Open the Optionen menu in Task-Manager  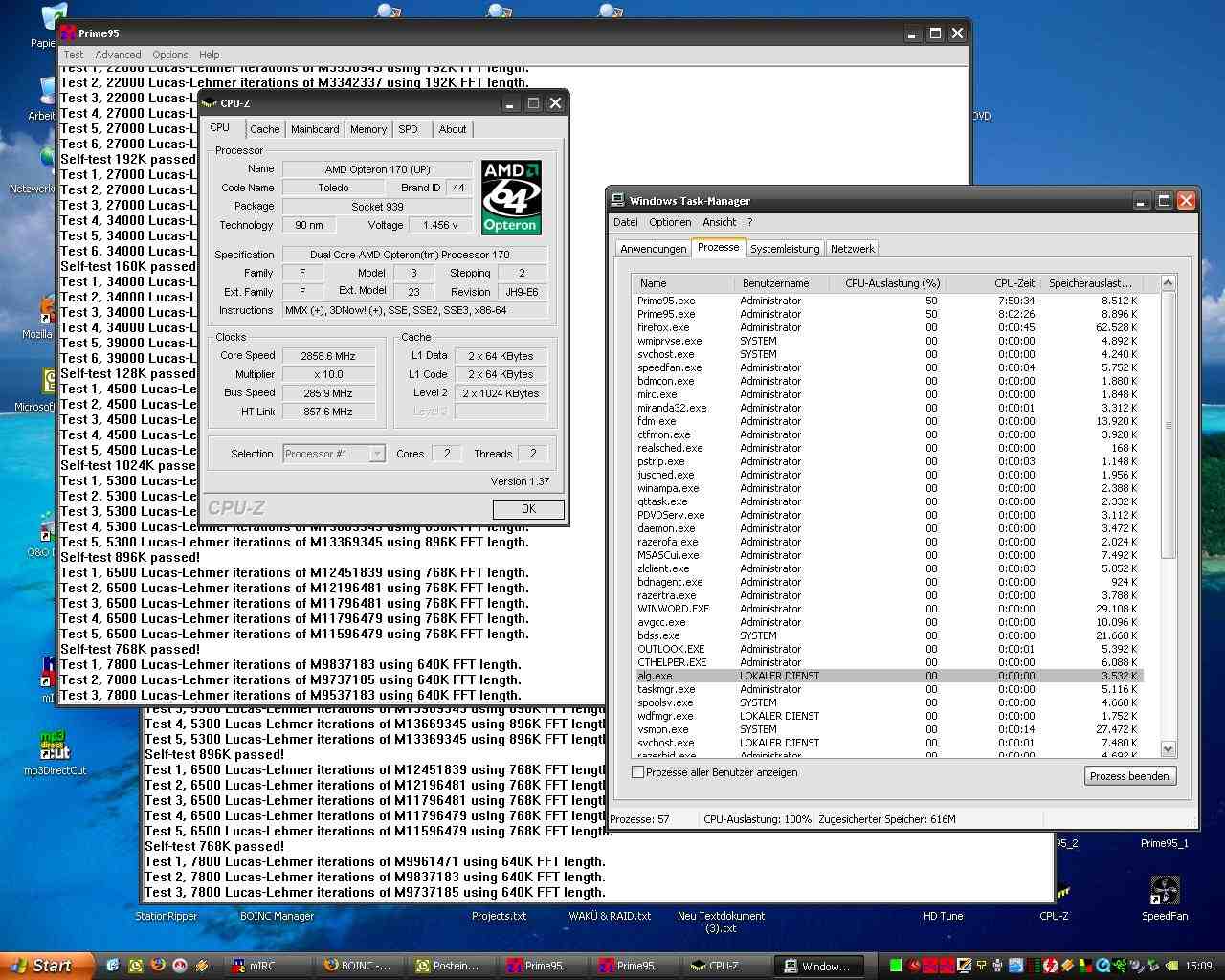click(x=670, y=222)
